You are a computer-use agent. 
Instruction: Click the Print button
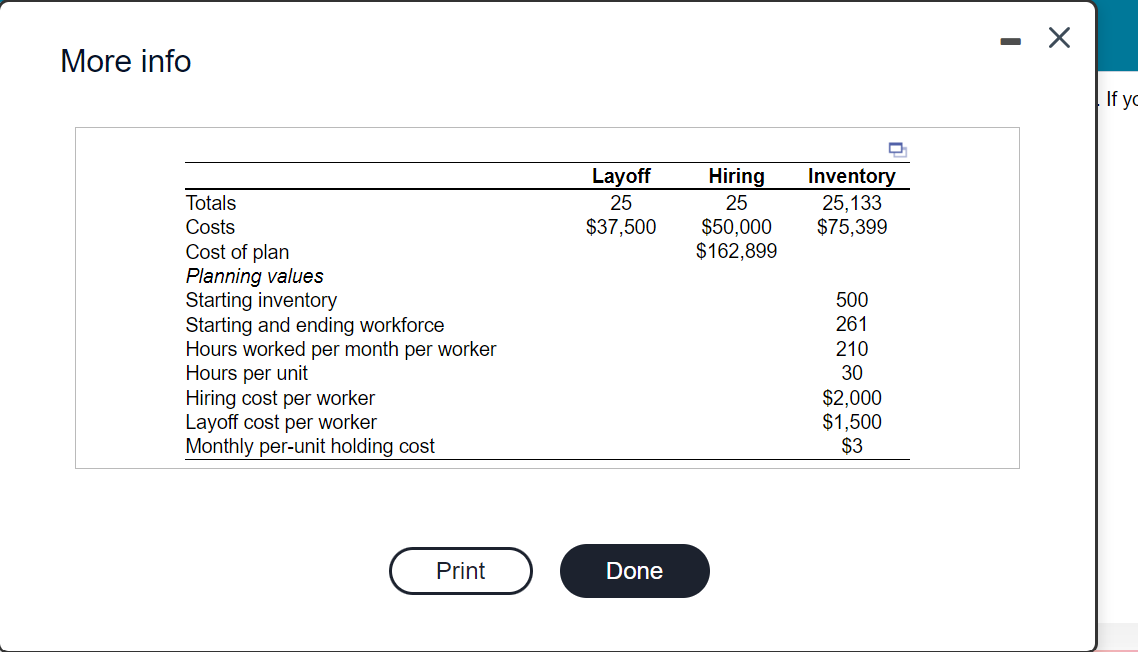click(x=460, y=570)
